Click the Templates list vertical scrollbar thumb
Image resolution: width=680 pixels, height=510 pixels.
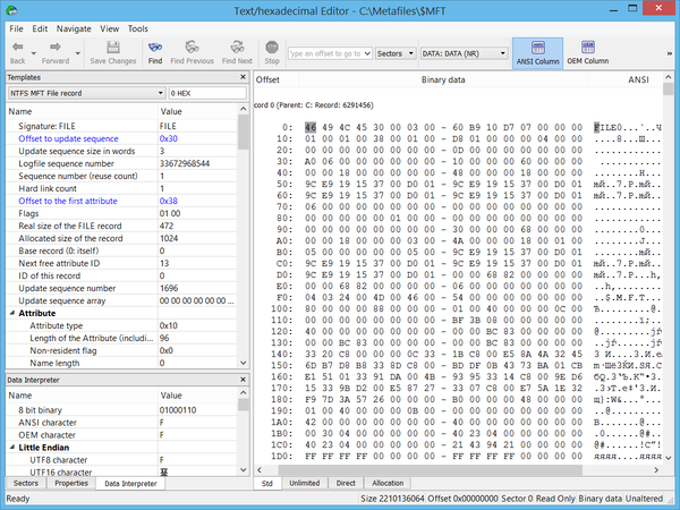(243, 132)
